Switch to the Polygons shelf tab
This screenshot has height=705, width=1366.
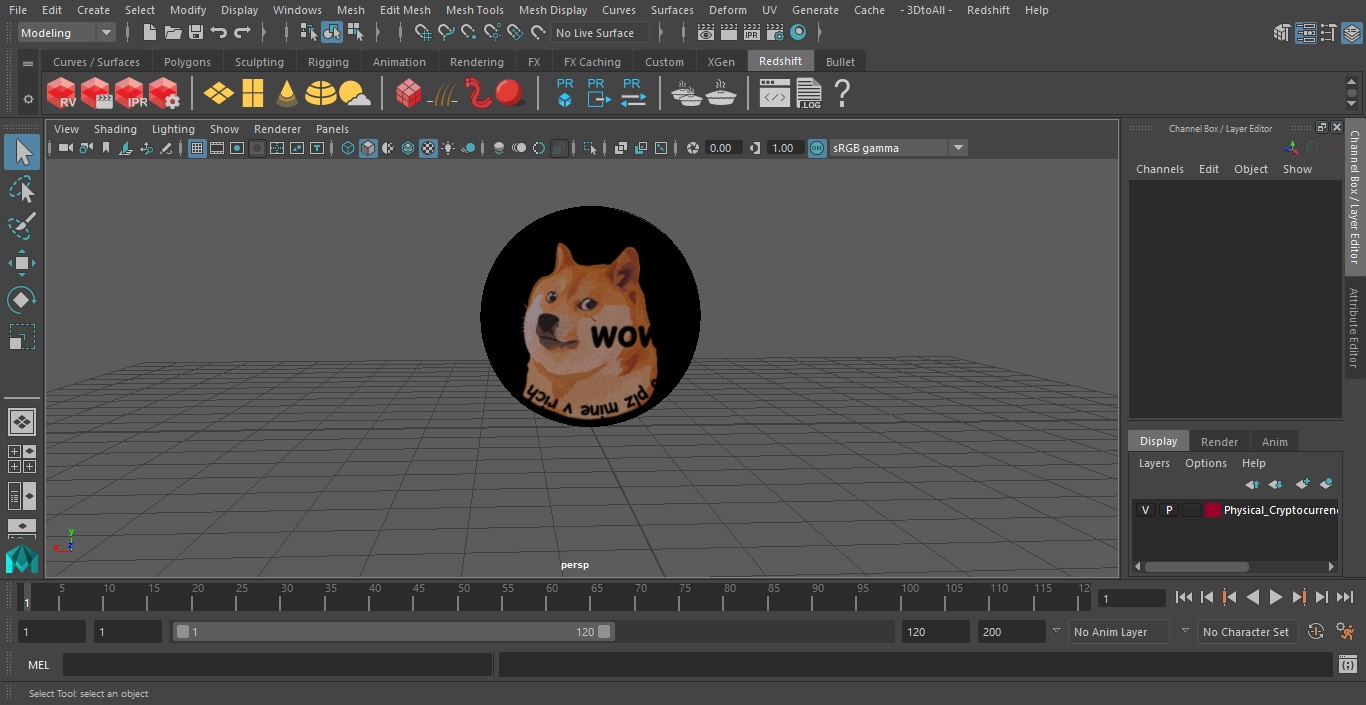point(188,62)
